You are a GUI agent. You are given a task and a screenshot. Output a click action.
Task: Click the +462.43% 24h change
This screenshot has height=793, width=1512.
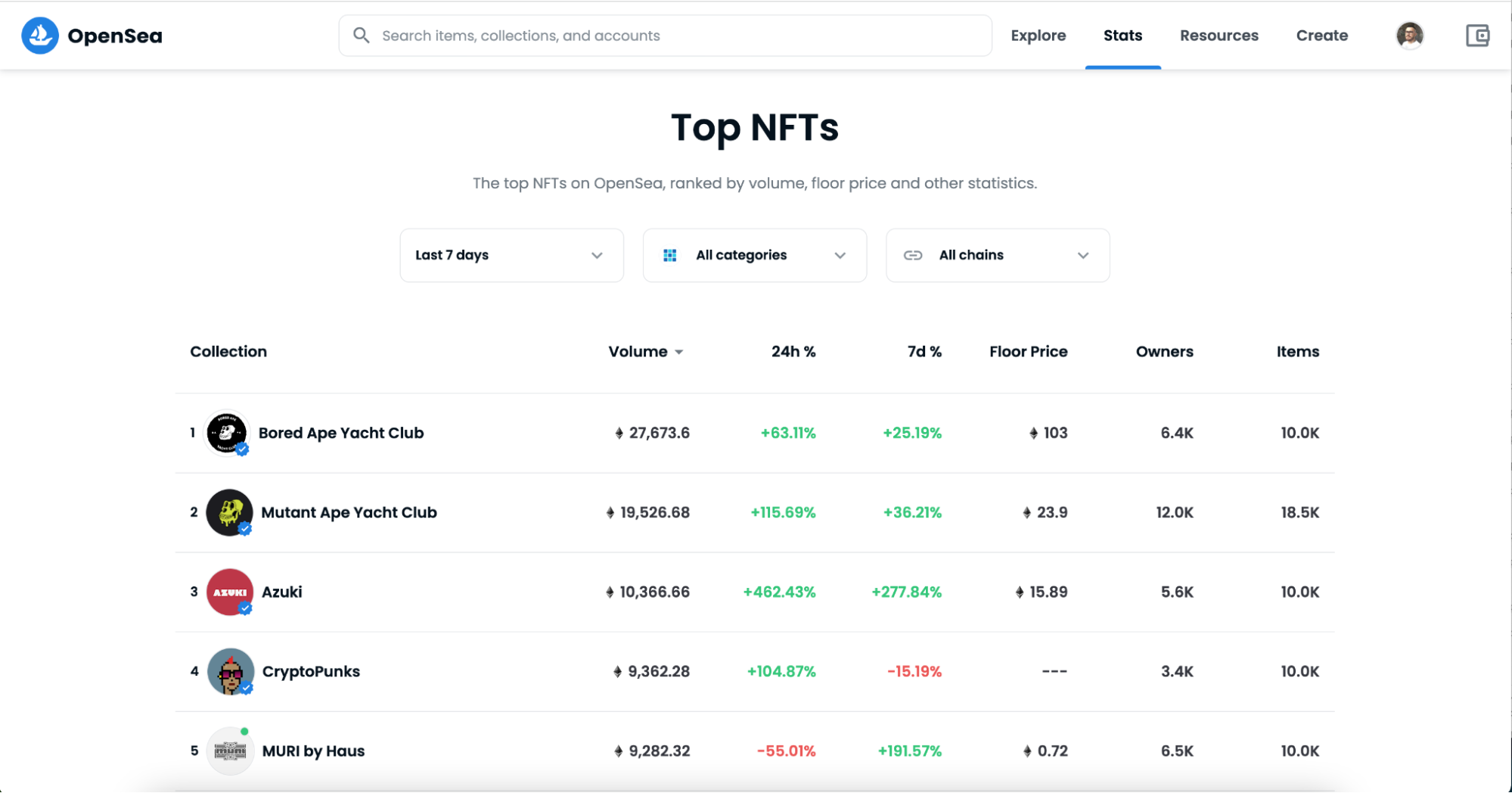coord(780,592)
